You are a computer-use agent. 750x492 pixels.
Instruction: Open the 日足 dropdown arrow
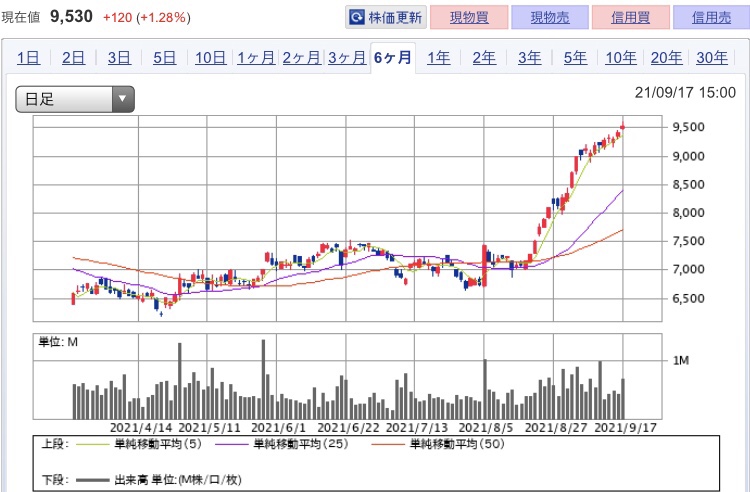tap(123, 99)
